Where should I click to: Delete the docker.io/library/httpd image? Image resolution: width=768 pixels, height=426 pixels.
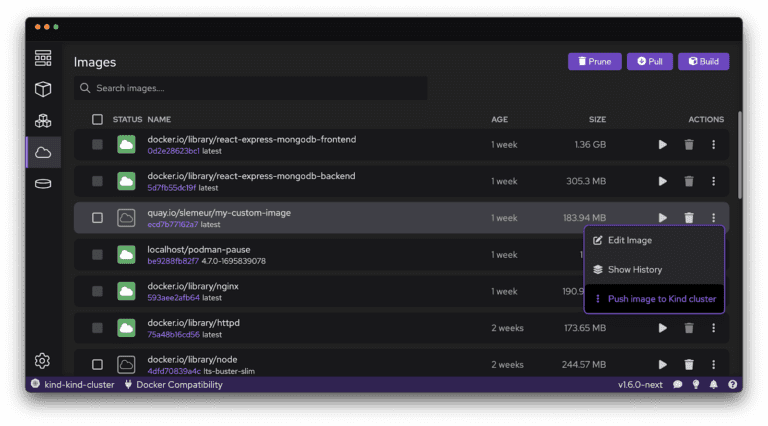click(688, 328)
